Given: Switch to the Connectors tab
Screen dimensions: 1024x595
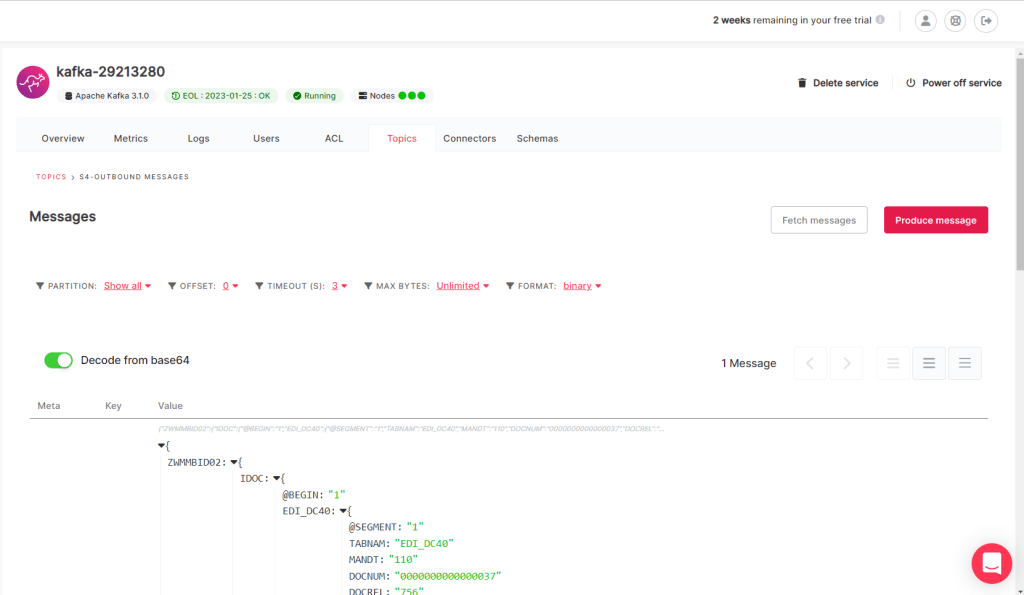Looking at the screenshot, I should coord(469,138).
